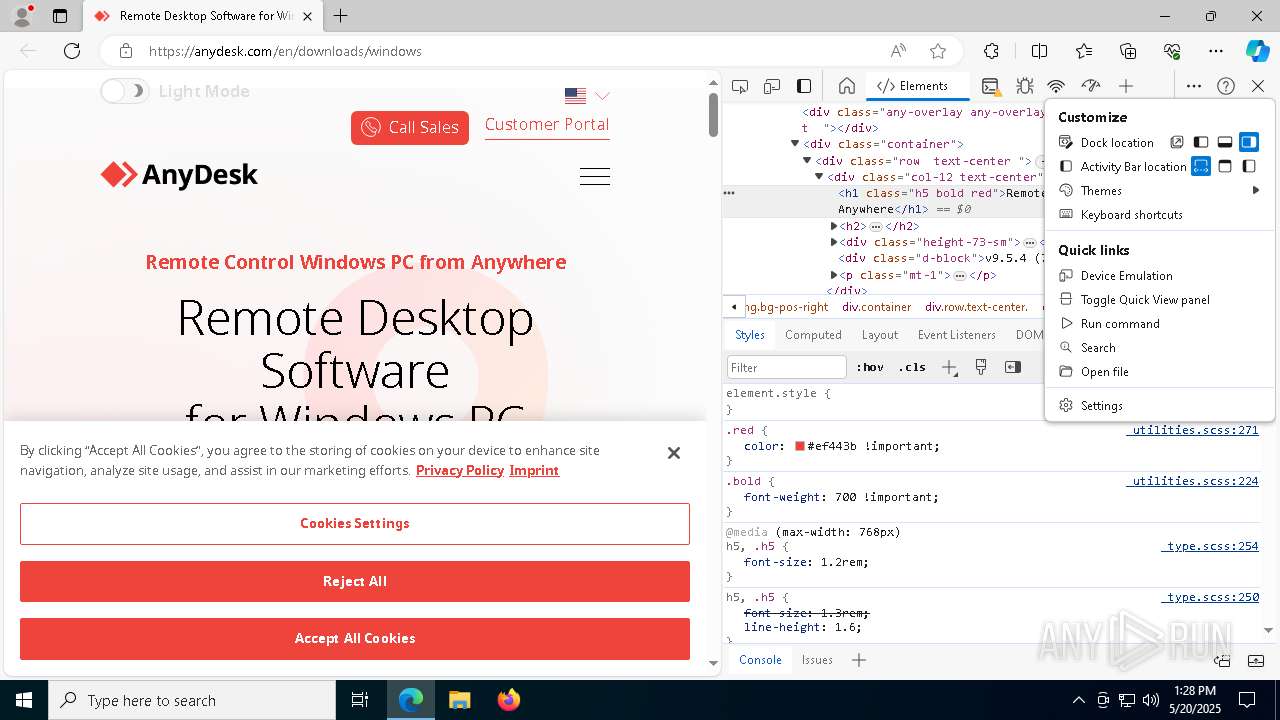Choose Open file menu entry
Screen dimensions: 1280x720
coord(1159,371)
